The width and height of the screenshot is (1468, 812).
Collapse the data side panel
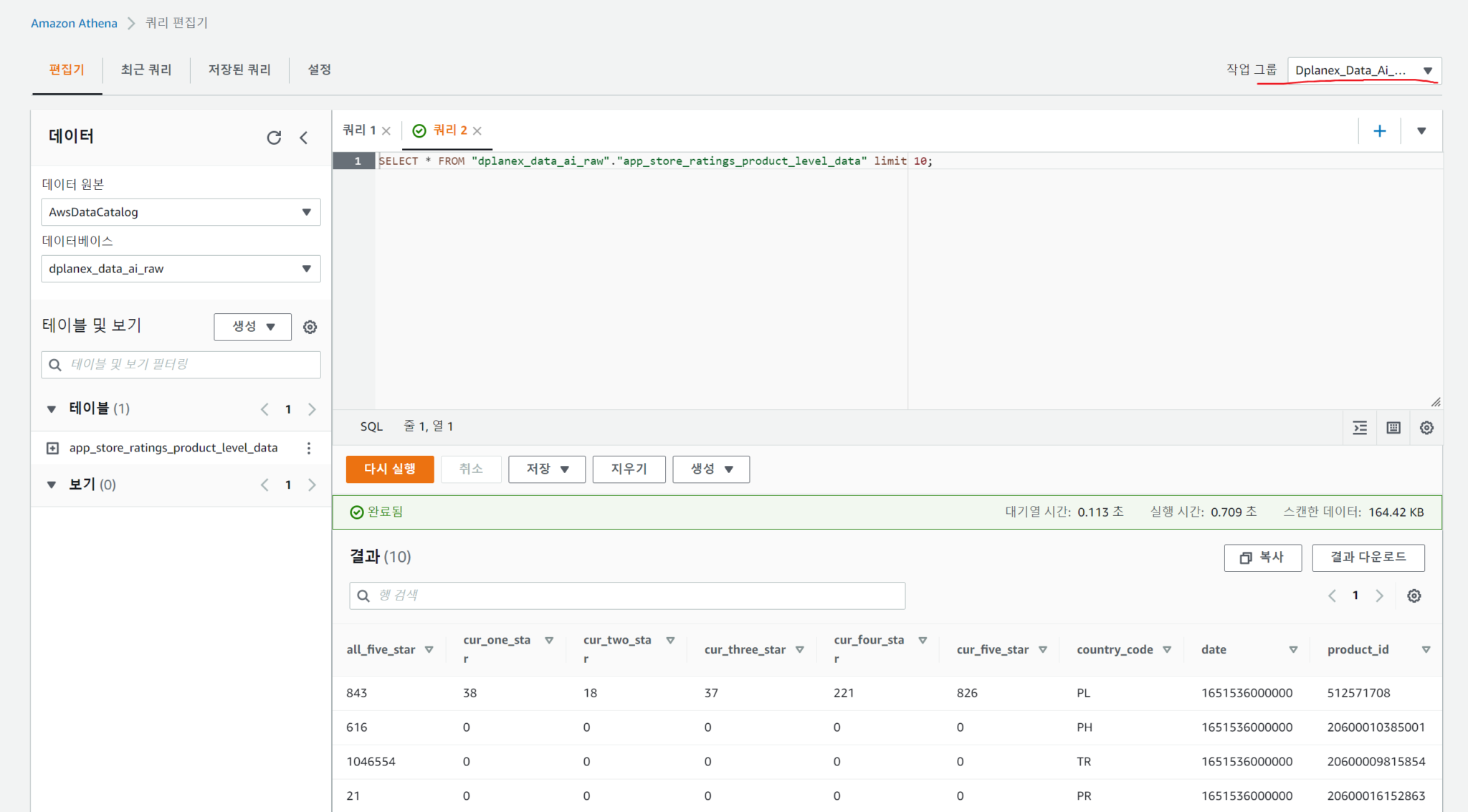click(x=304, y=138)
